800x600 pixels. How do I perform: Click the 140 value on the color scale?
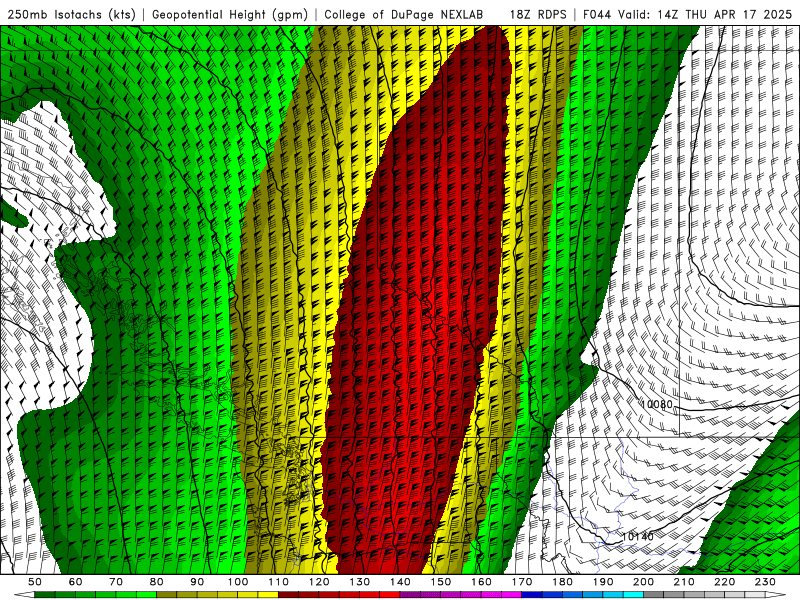(x=400, y=582)
